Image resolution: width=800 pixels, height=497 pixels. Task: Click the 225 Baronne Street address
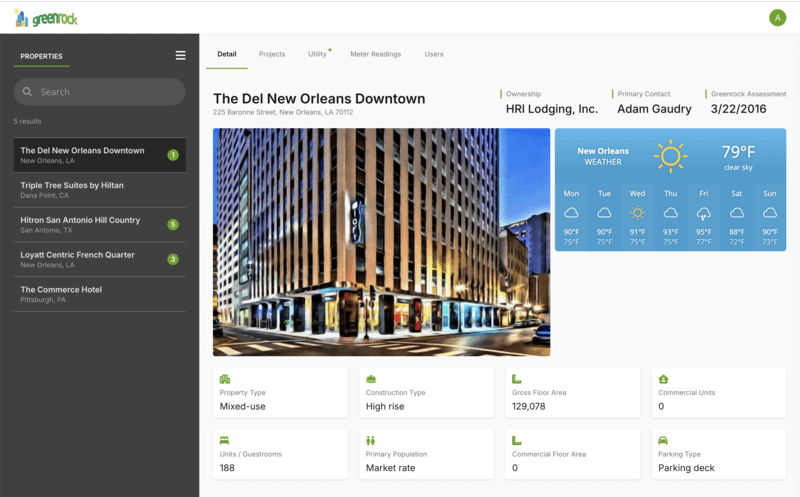pyautogui.click(x=283, y=112)
